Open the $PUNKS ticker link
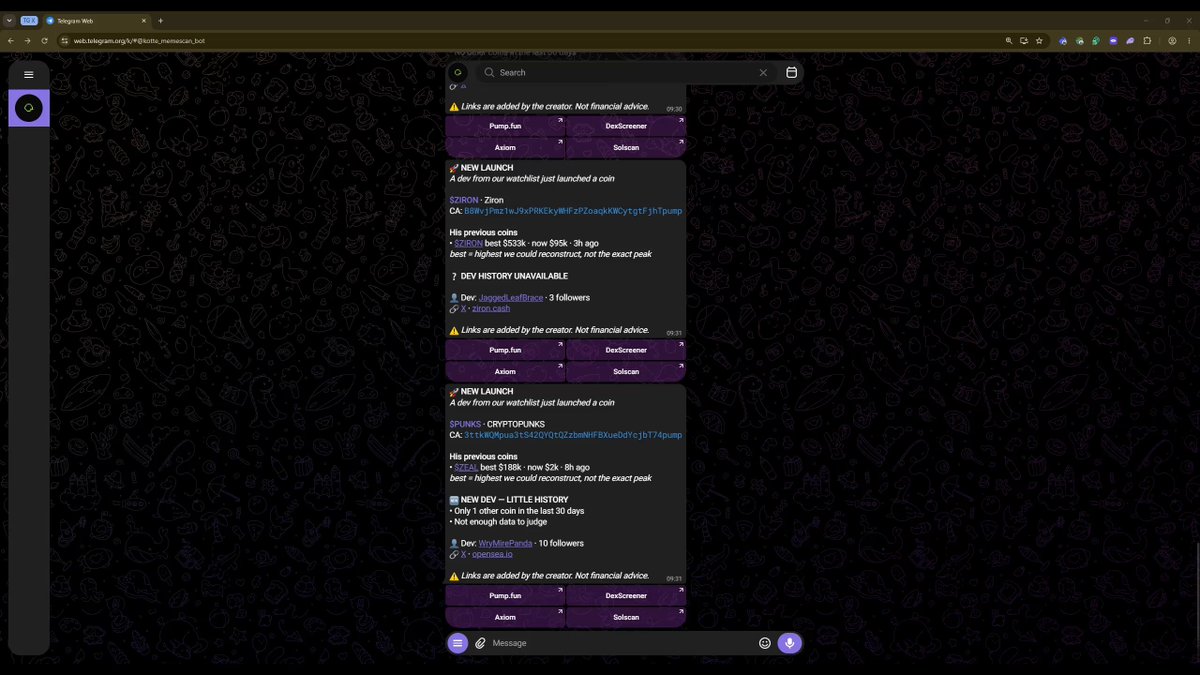1200x675 pixels. pos(465,424)
